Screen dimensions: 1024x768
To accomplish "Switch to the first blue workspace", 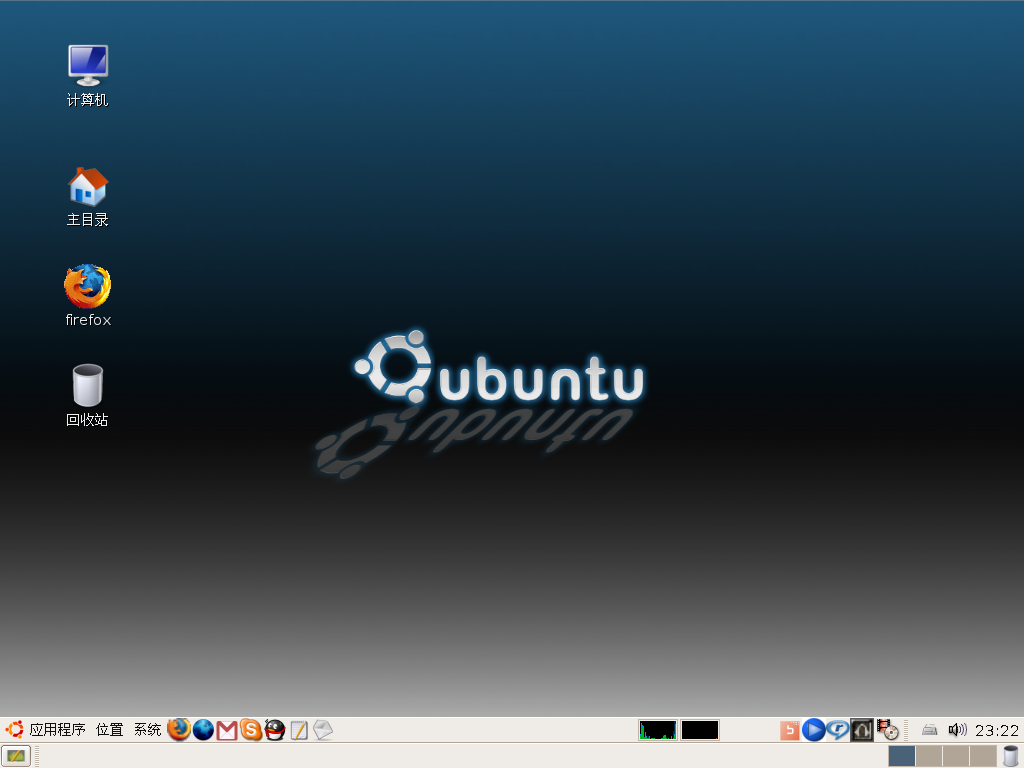I will 901,756.
